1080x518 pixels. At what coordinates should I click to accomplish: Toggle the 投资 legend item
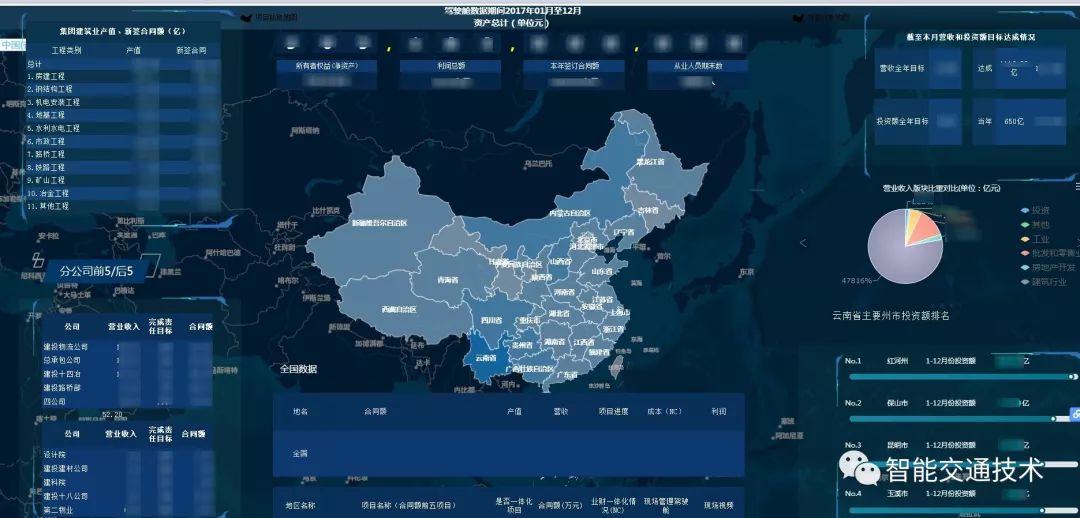(x=1035, y=210)
